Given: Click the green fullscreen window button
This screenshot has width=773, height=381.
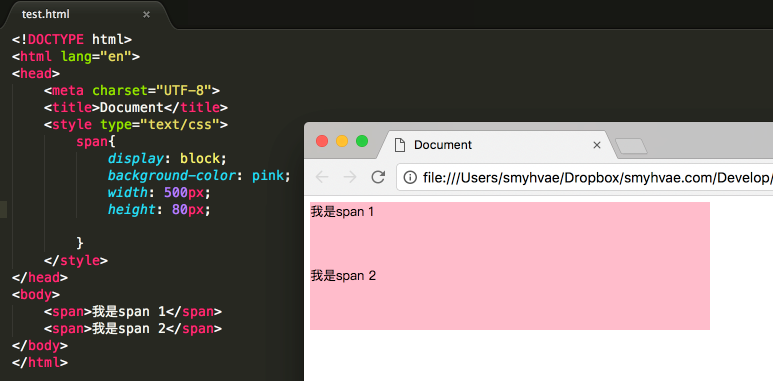Looking at the screenshot, I should point(362,141).
